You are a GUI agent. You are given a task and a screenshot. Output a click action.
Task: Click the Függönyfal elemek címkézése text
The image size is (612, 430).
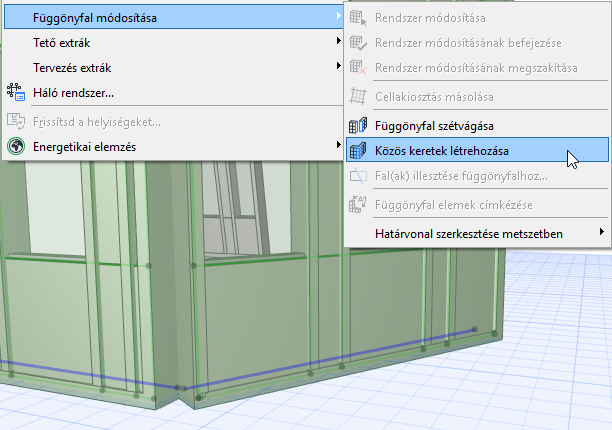click(x=454, y=205)
